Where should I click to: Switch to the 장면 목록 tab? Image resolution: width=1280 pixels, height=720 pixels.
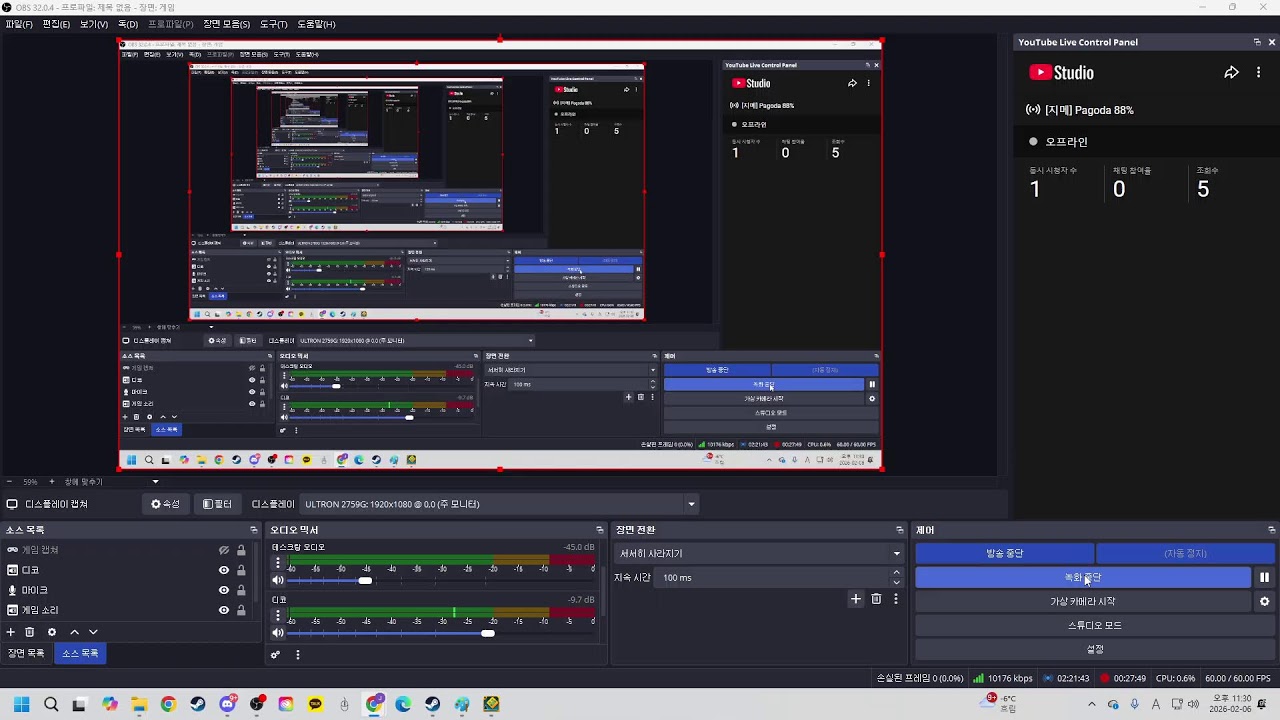click(27, 653)
